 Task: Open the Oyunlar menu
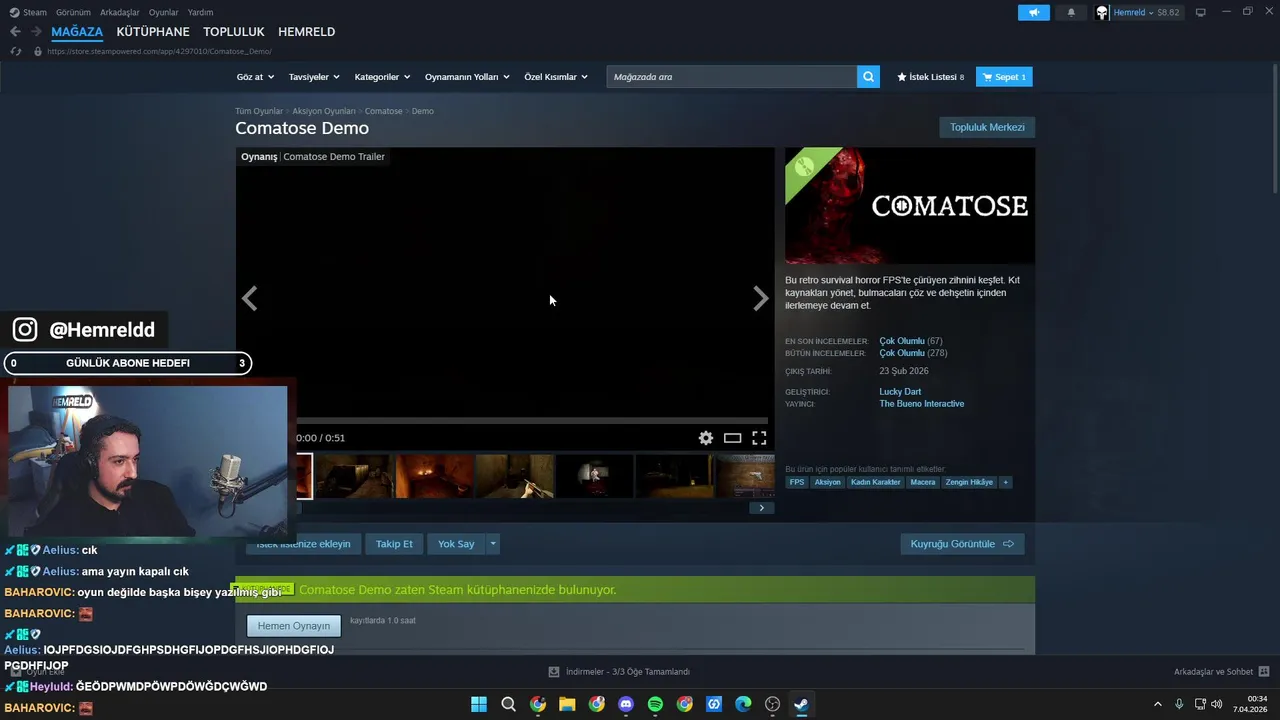[164, 12]
